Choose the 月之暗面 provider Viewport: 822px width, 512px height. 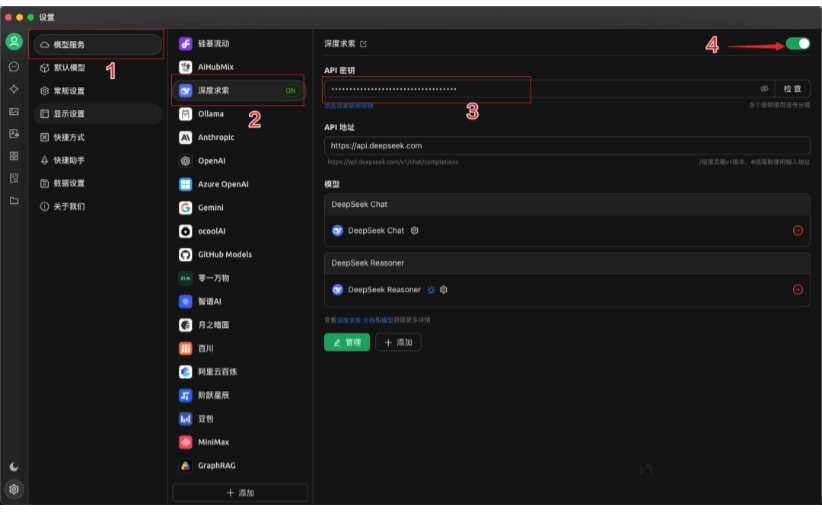[240, 325]
